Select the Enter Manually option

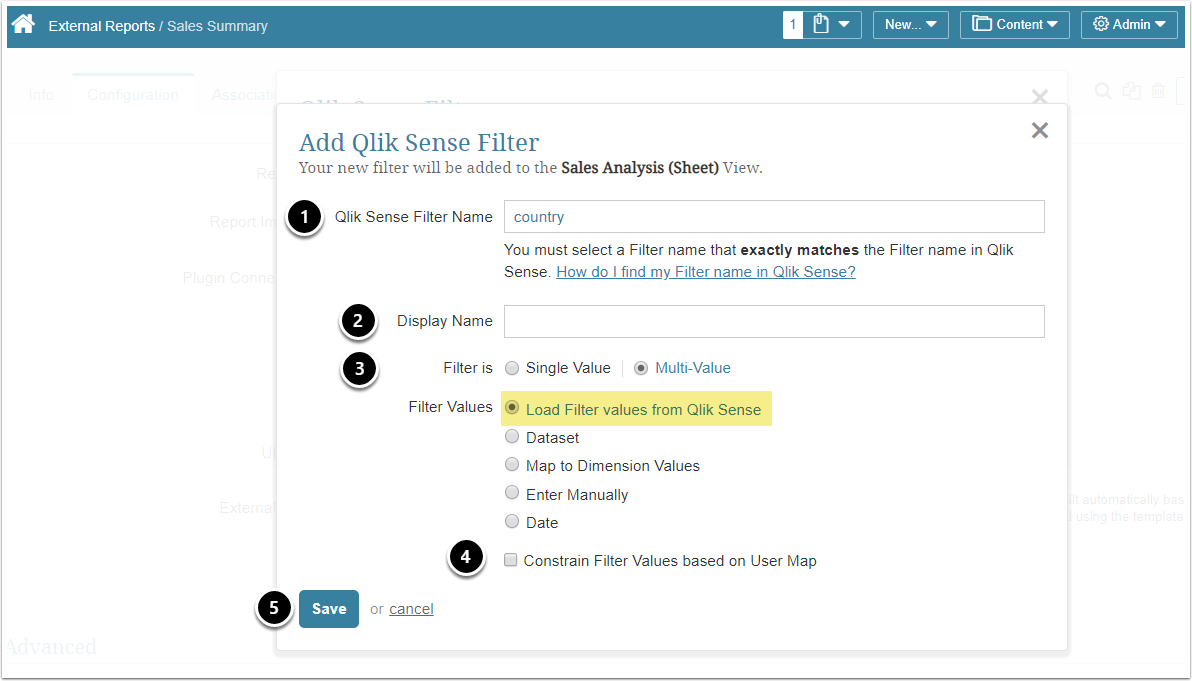coord(512,493)
